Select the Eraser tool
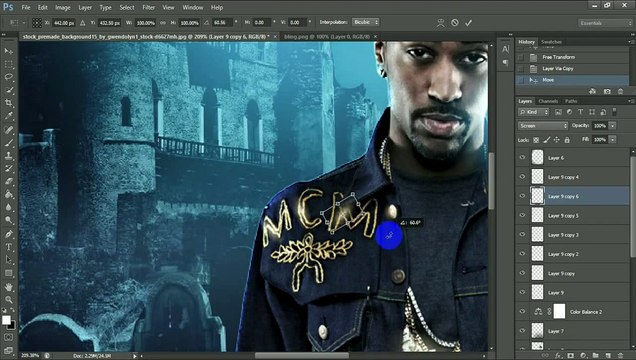This screenshot has width=636, height=360. click(9, 182)
